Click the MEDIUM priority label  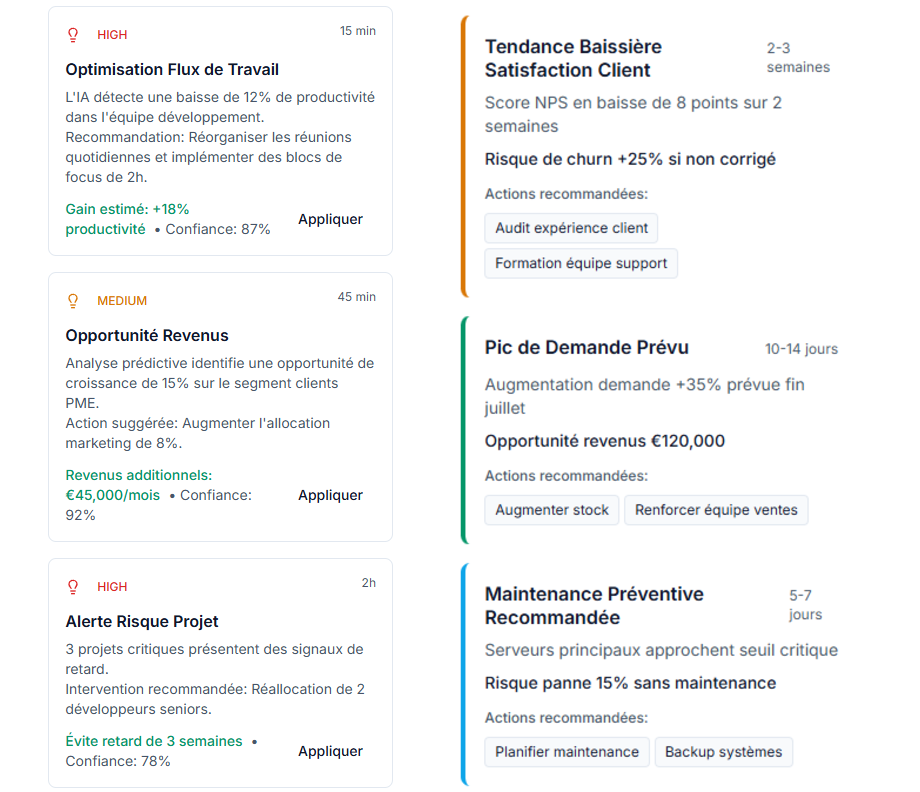click(122, 301)
